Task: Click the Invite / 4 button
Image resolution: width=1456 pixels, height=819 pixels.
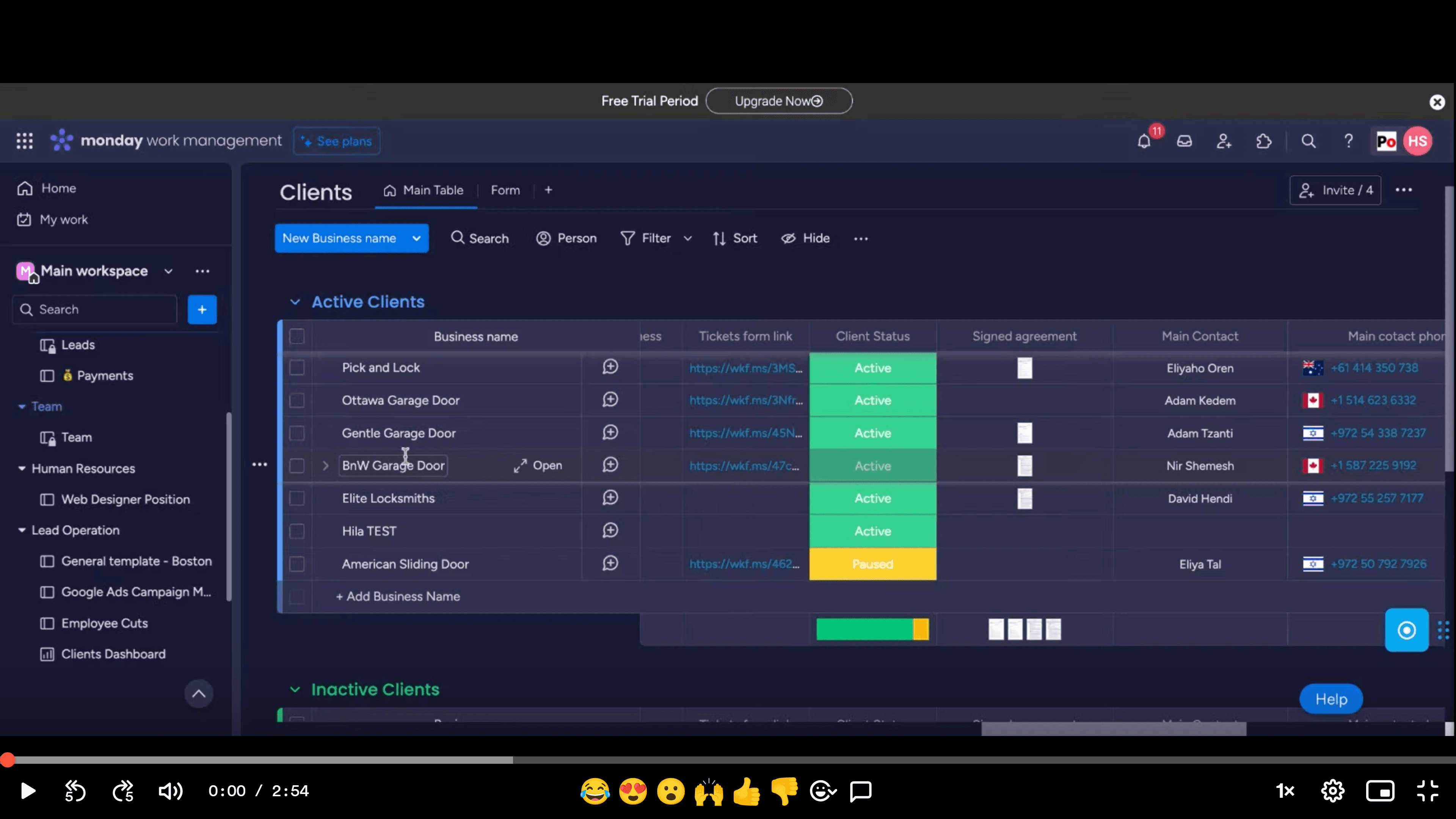Action: 1335,190
